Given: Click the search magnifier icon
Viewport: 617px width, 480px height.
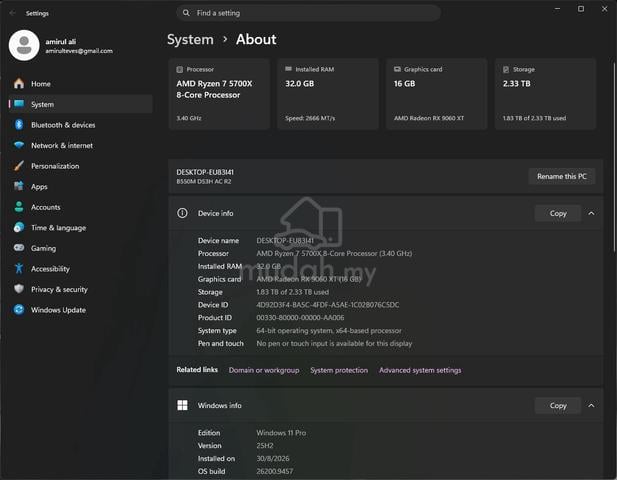Looking at the screenshot, I should [x=186, y=13].
